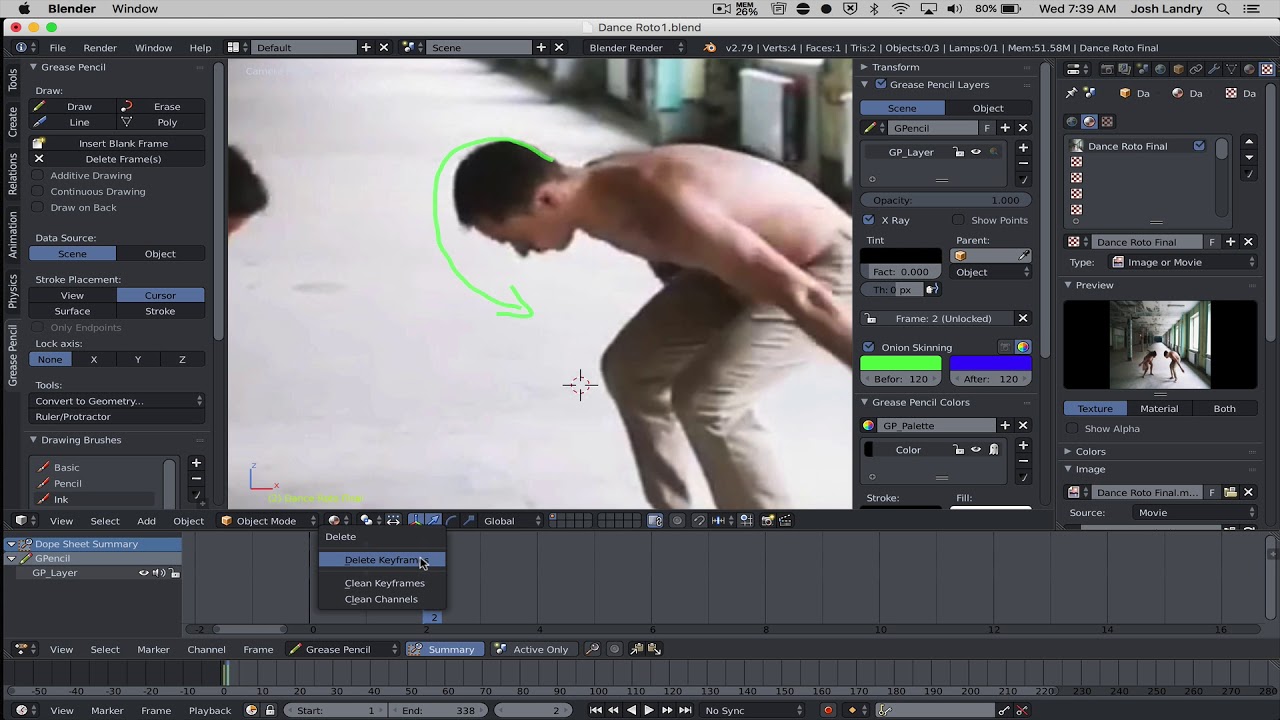
Task: Lock the GP_Layer in dope sheet
Action: (x=175, y=573)
